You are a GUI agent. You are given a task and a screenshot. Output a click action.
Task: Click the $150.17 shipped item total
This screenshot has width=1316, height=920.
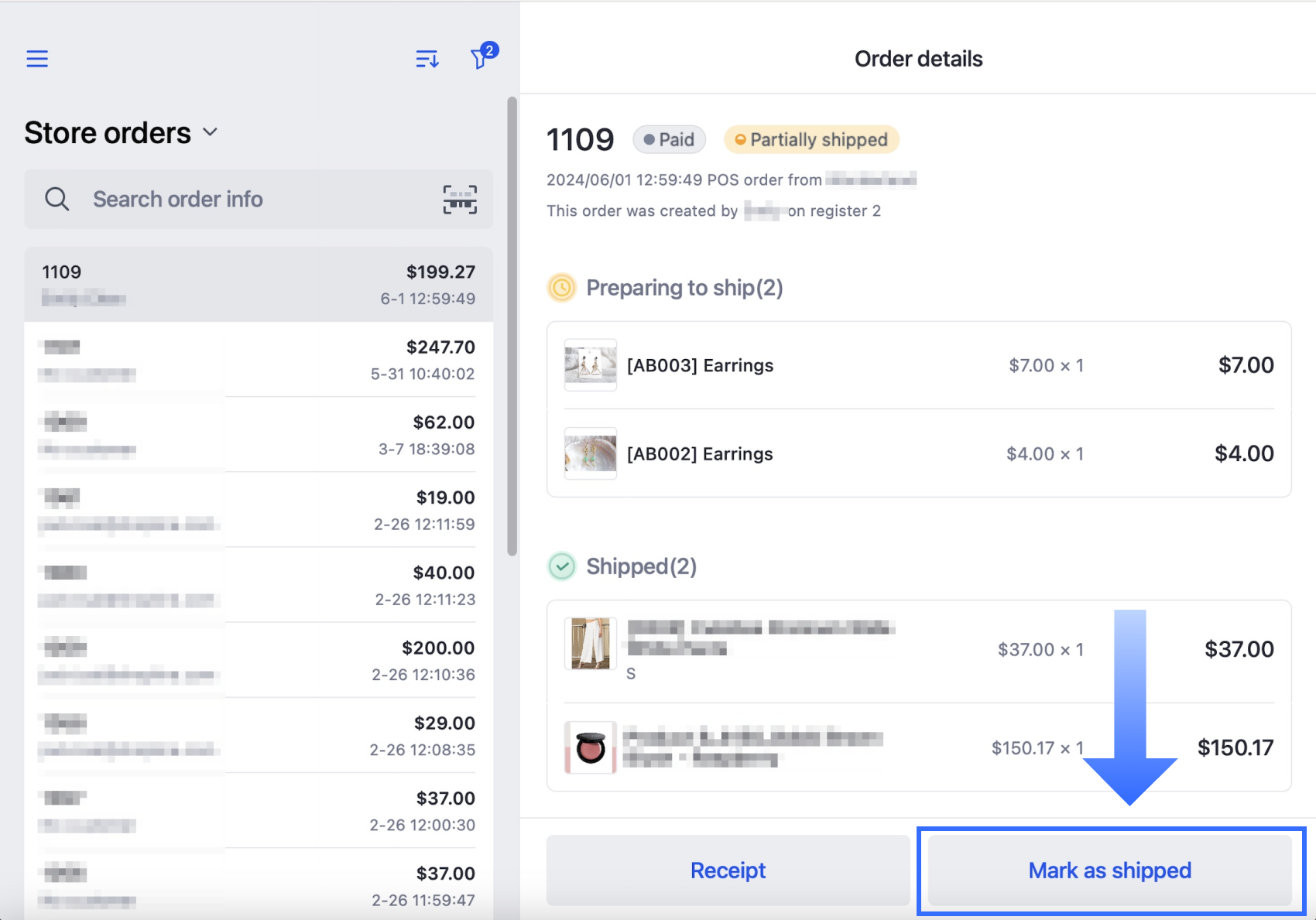tap(1235, 747)
